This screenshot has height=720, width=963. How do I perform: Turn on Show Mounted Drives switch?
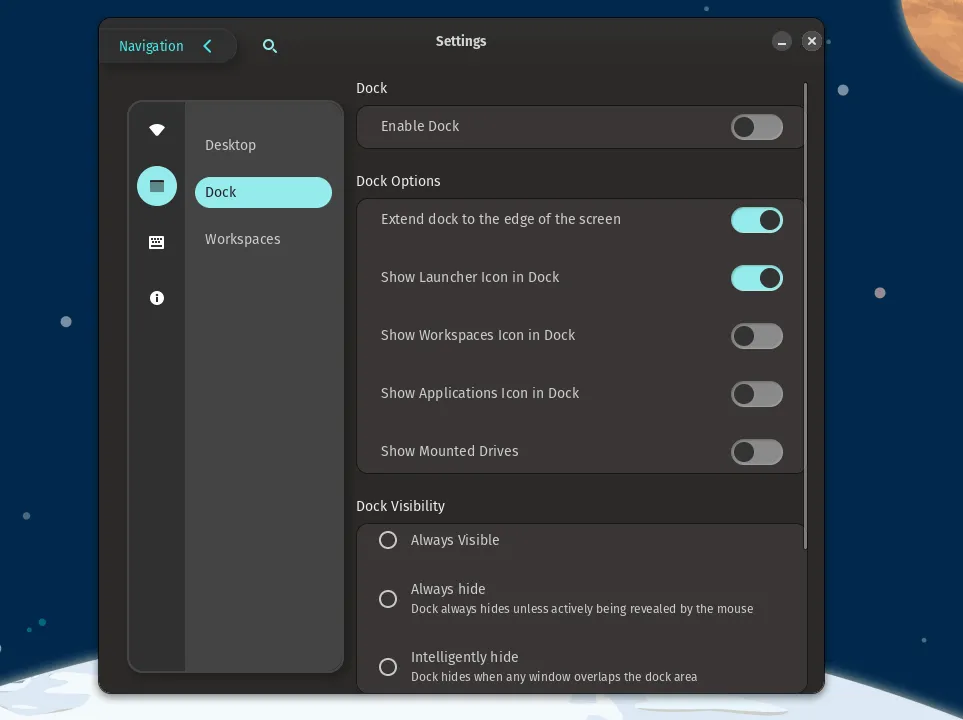756,452
